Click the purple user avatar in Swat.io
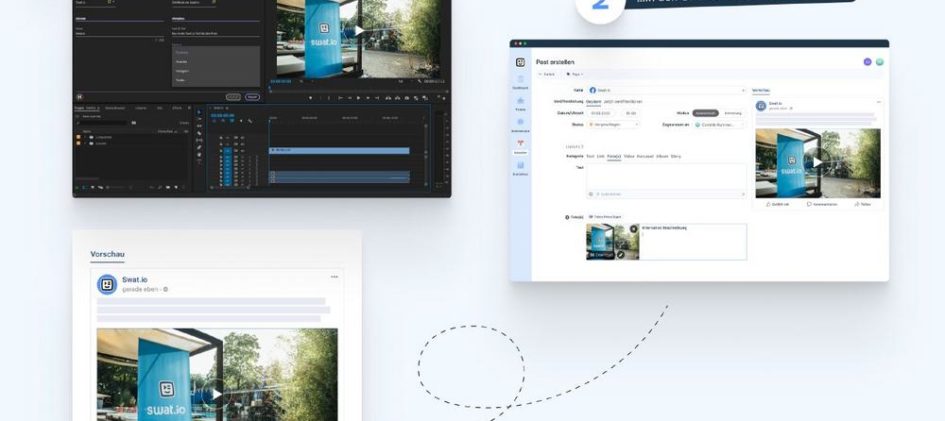Screen dimensions: 945x421 [867, 61]
